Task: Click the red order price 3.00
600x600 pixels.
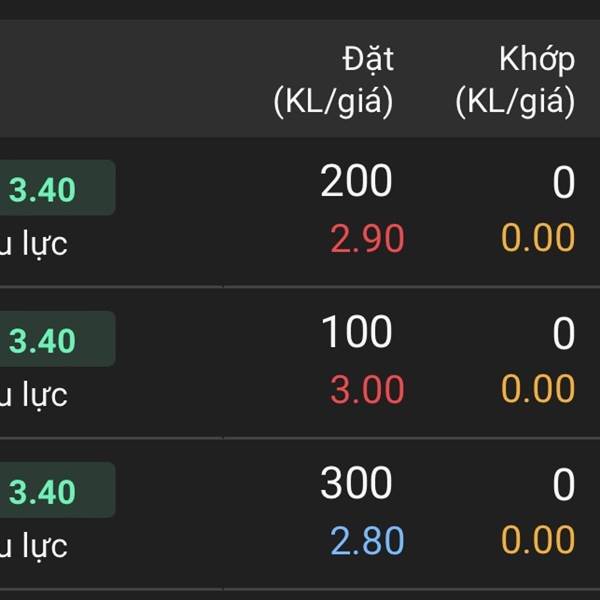Action: point(367,390)
